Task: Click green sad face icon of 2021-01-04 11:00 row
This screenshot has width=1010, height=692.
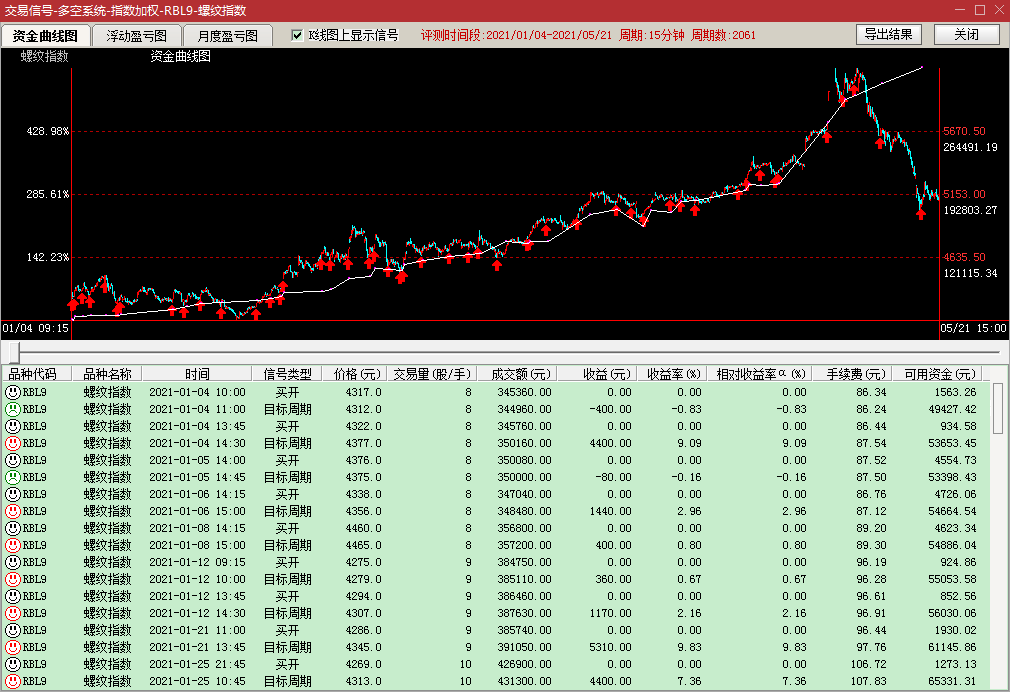Action: tap(13, 409)
